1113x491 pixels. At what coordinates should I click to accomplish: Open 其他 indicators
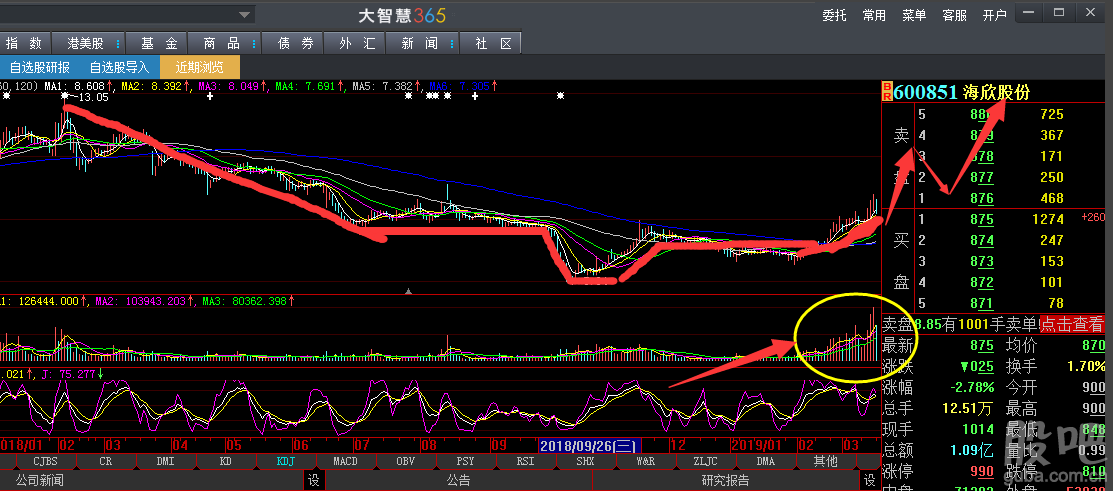(x=826, y=461)
